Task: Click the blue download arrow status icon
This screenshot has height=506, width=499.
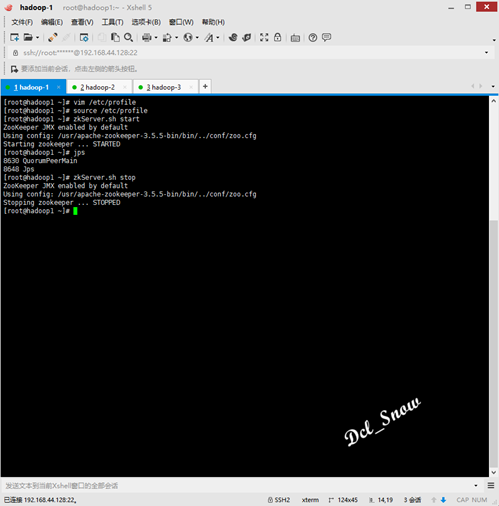Action: click(x=443, y=500)
